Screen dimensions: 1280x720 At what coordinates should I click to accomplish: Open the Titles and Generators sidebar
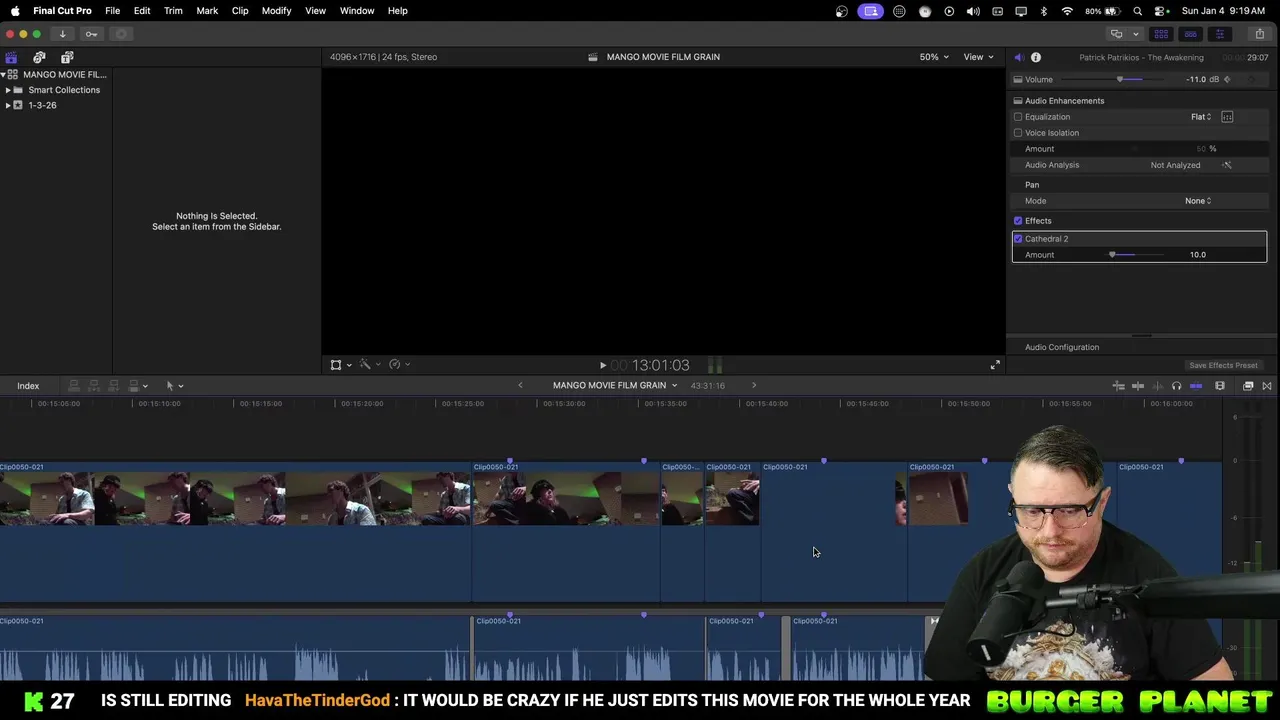click(x=67, y=57)
